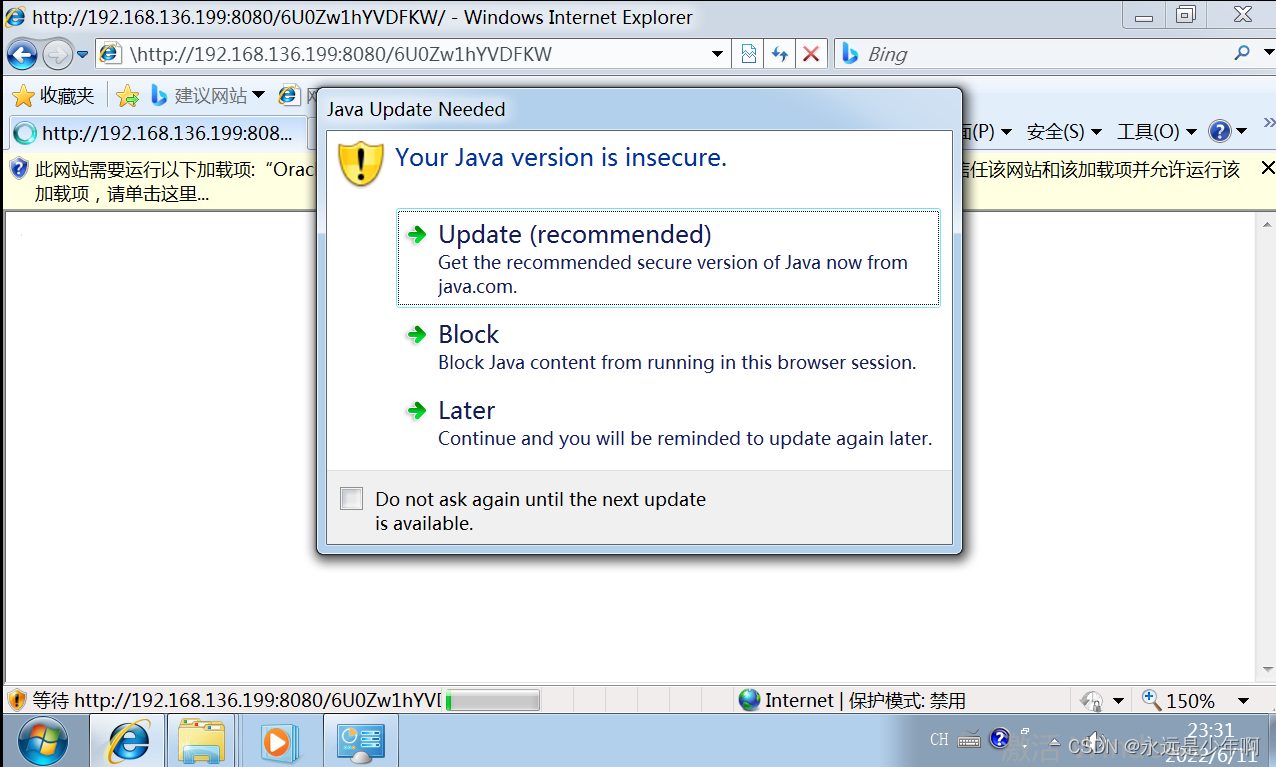Click the Internet zone globe icon
This screenshot has height=767, width=1276.
coord(749,700)
